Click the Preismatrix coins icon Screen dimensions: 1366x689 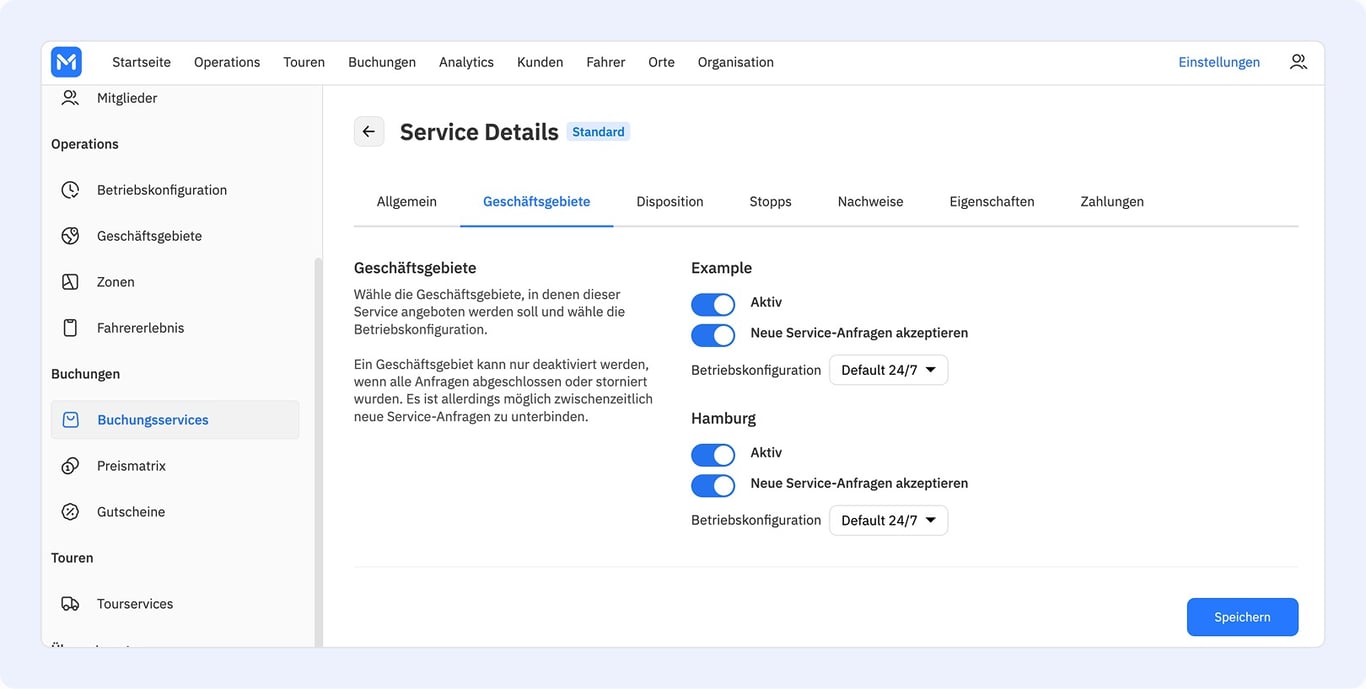(70, 466)
